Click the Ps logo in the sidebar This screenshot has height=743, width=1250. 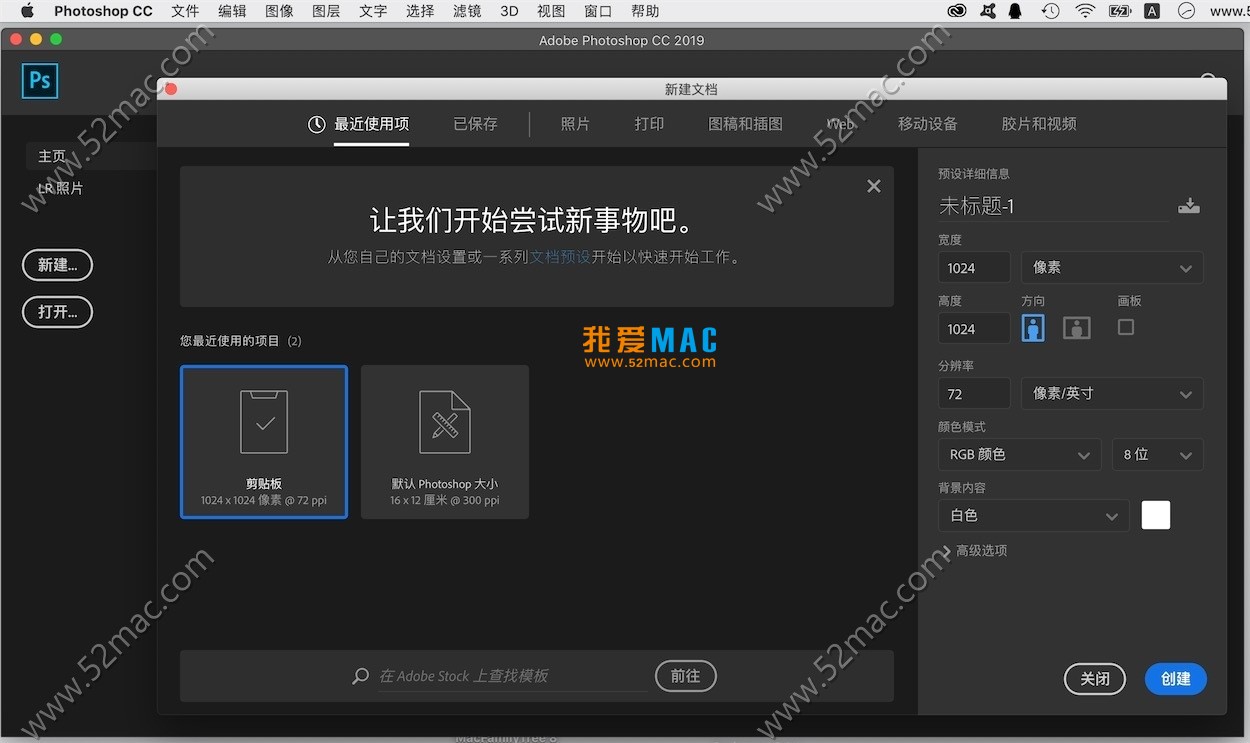[39, 81]
